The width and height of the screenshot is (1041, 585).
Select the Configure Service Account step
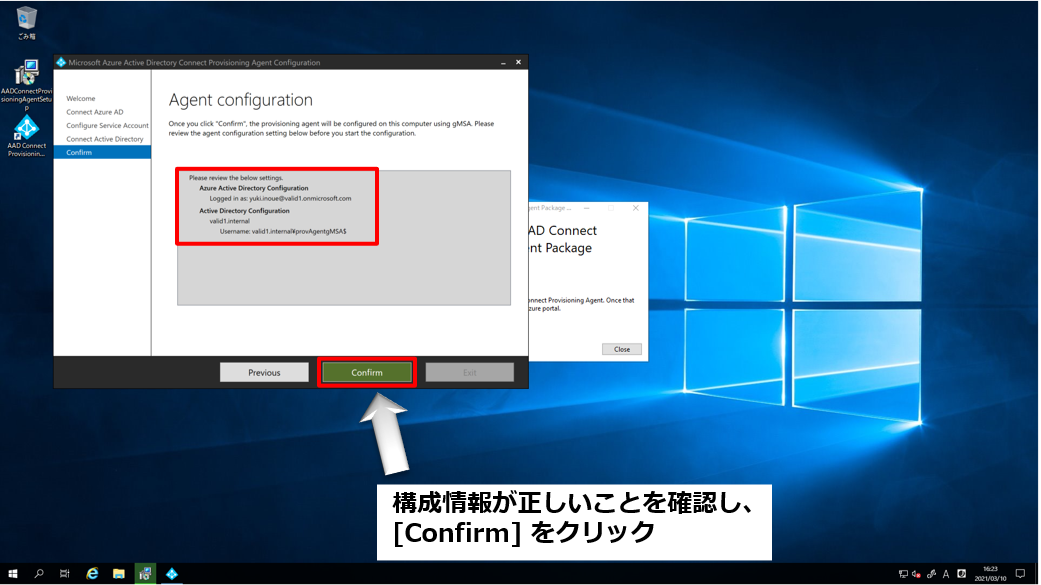coord(108,125)
